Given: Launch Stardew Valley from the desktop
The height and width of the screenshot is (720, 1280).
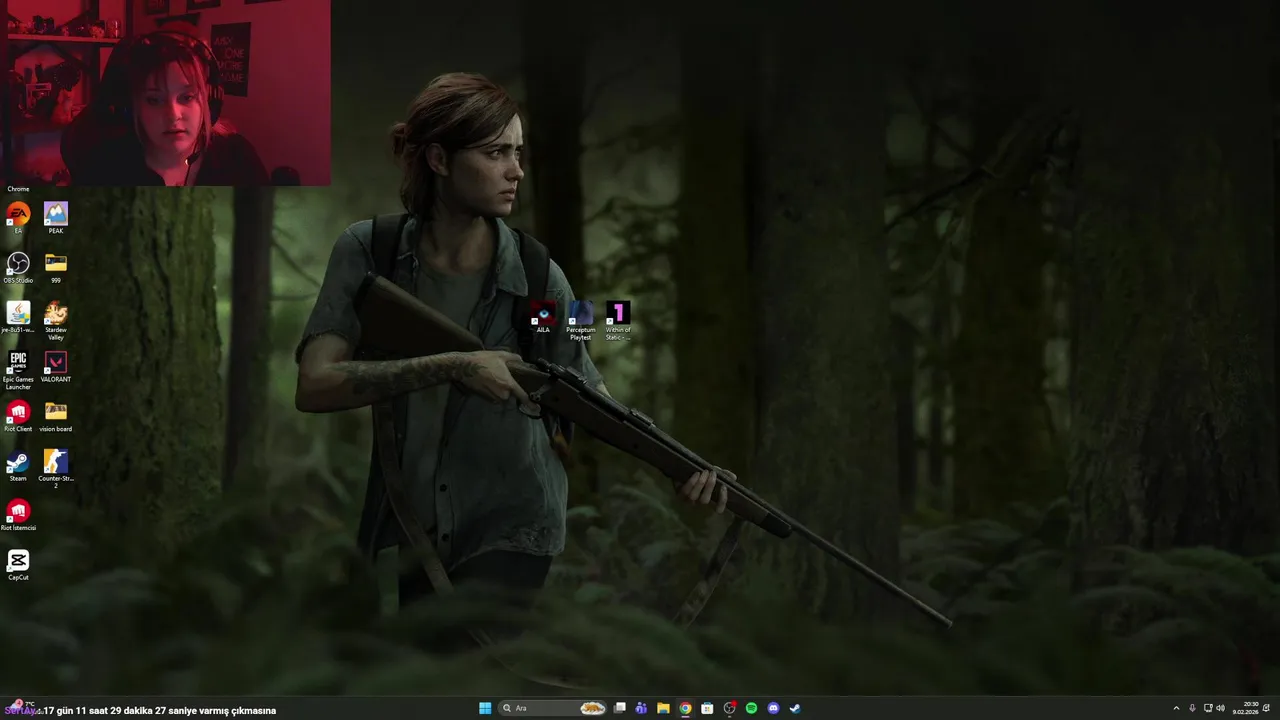Looking at the screenshot, I should pos(56,320).
